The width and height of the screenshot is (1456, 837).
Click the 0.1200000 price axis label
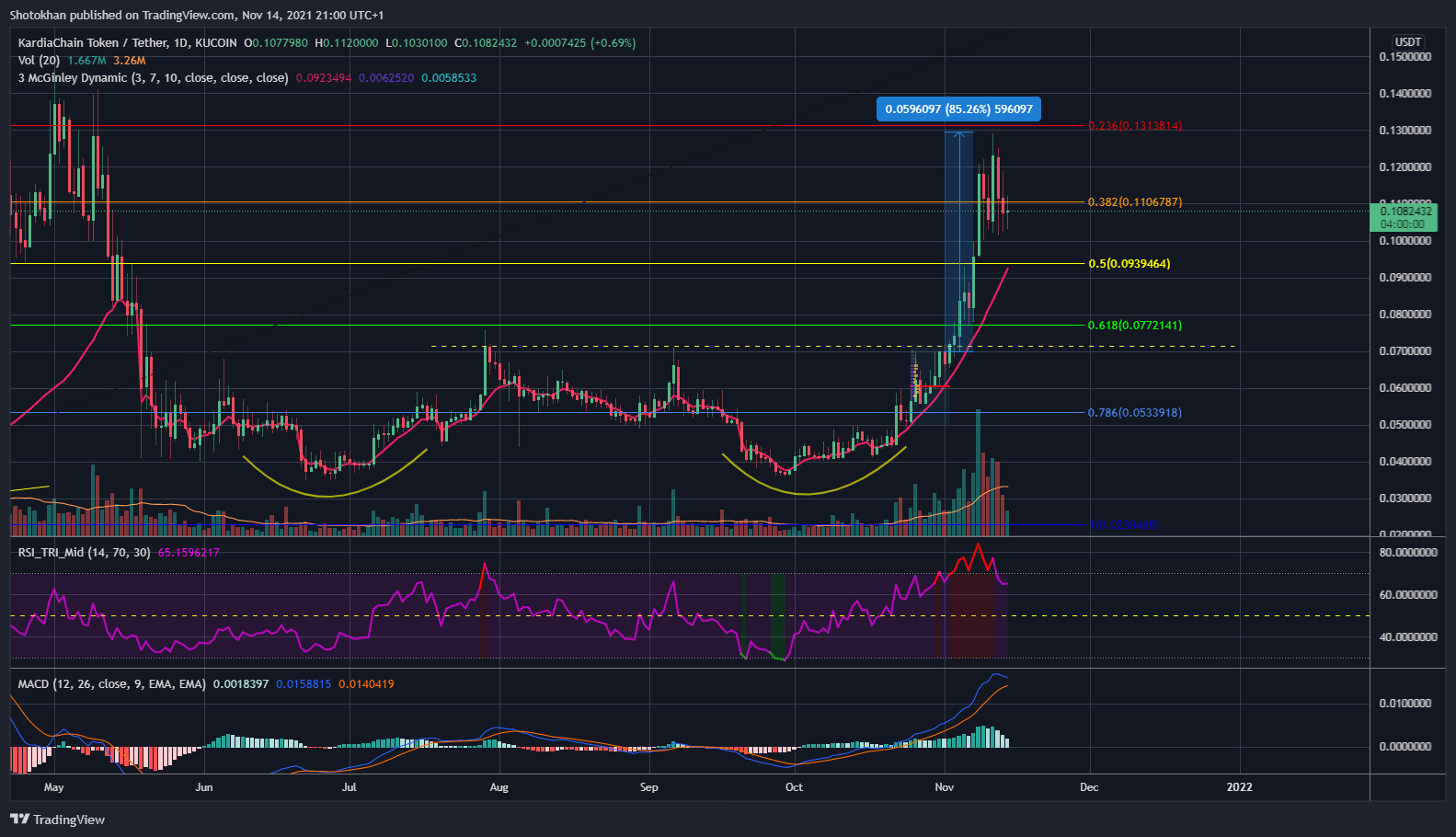click(1405, 167)
